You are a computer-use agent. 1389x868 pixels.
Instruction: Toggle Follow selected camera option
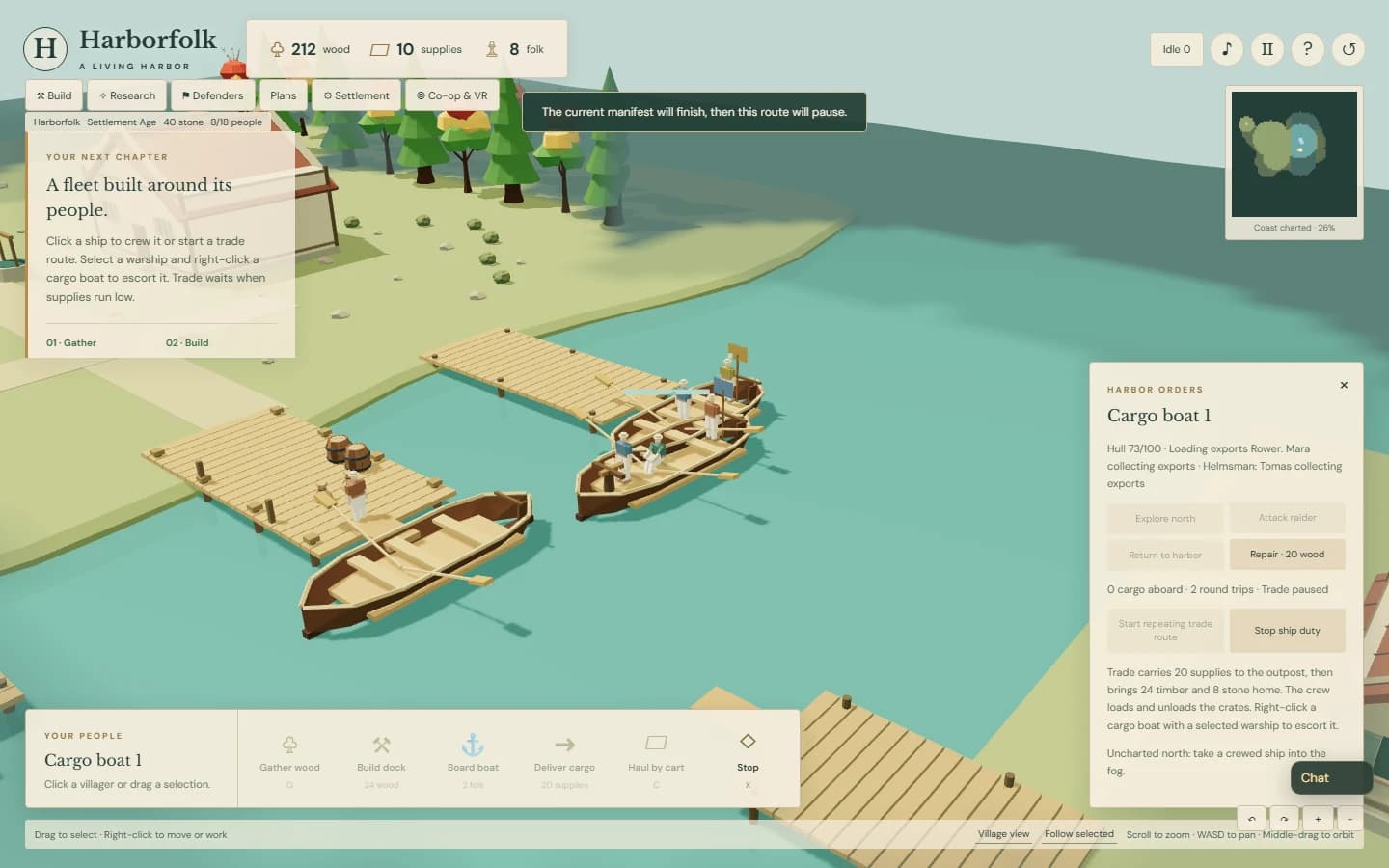(x=1078, y=834)
